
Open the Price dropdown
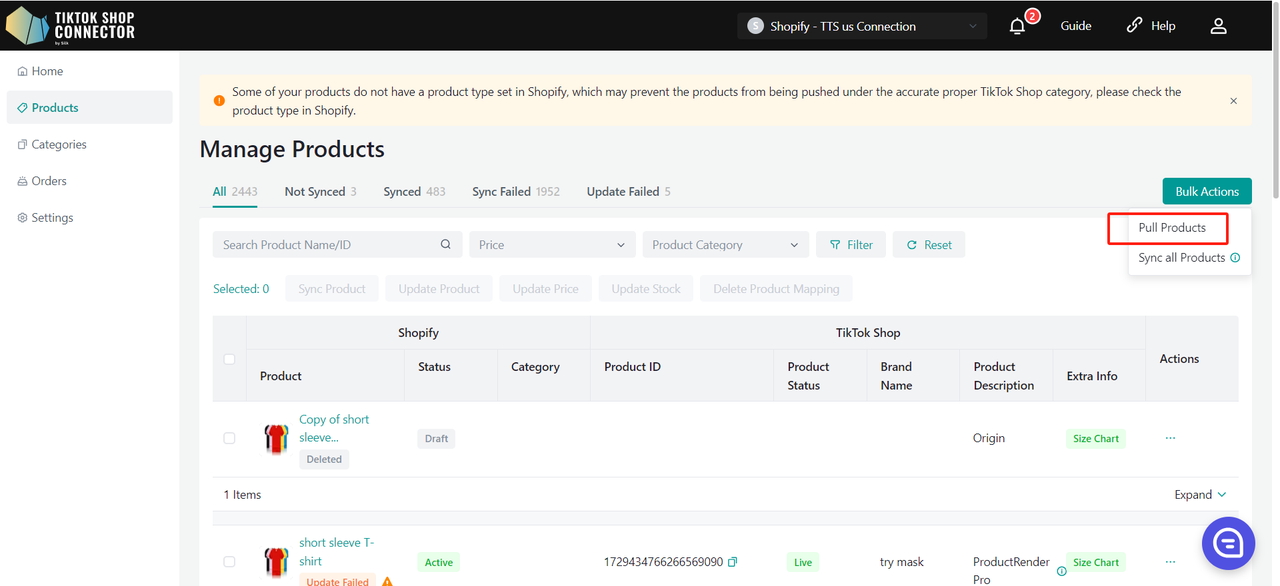pos(551,245)
